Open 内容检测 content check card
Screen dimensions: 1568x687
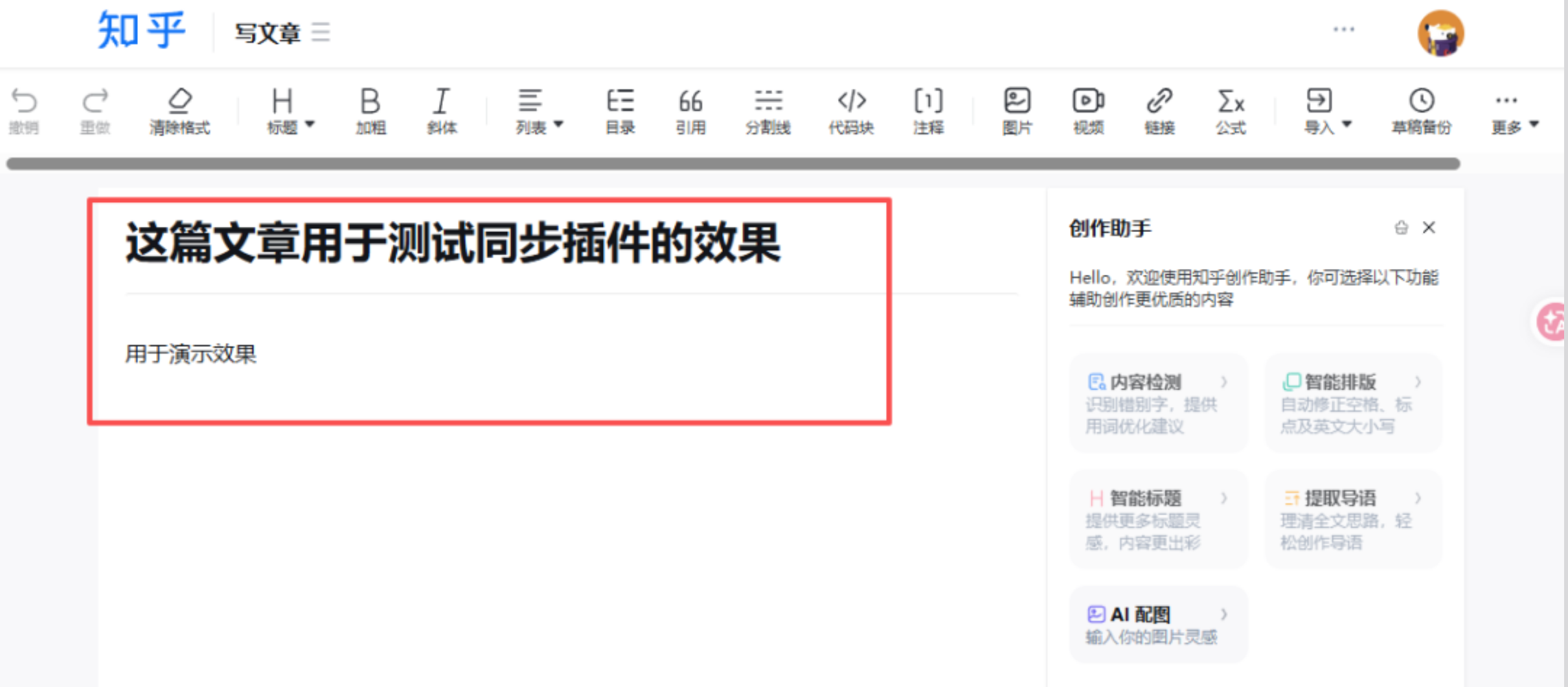click(x=1158, y=402)
